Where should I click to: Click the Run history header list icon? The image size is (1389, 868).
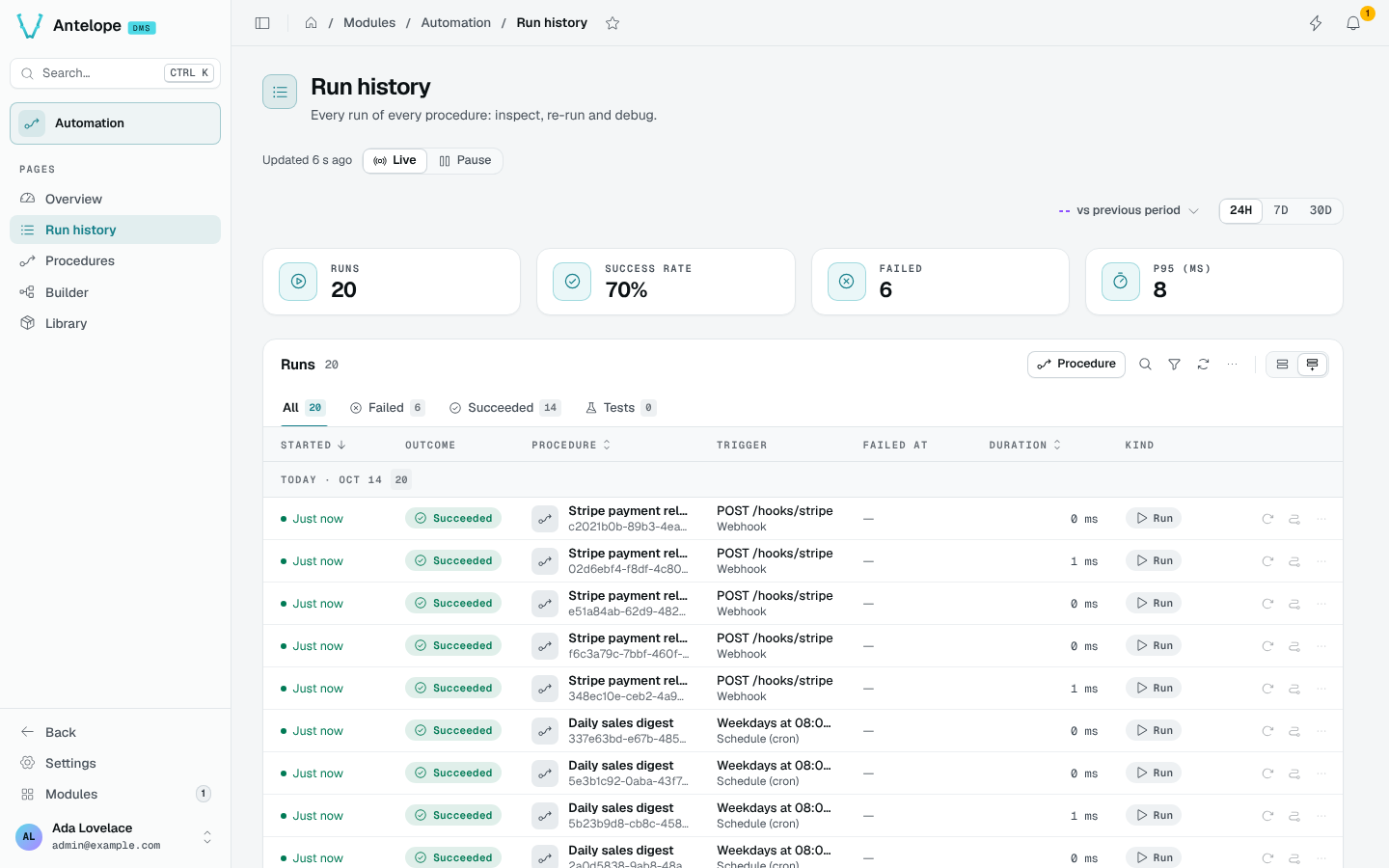tap(280, 92)
